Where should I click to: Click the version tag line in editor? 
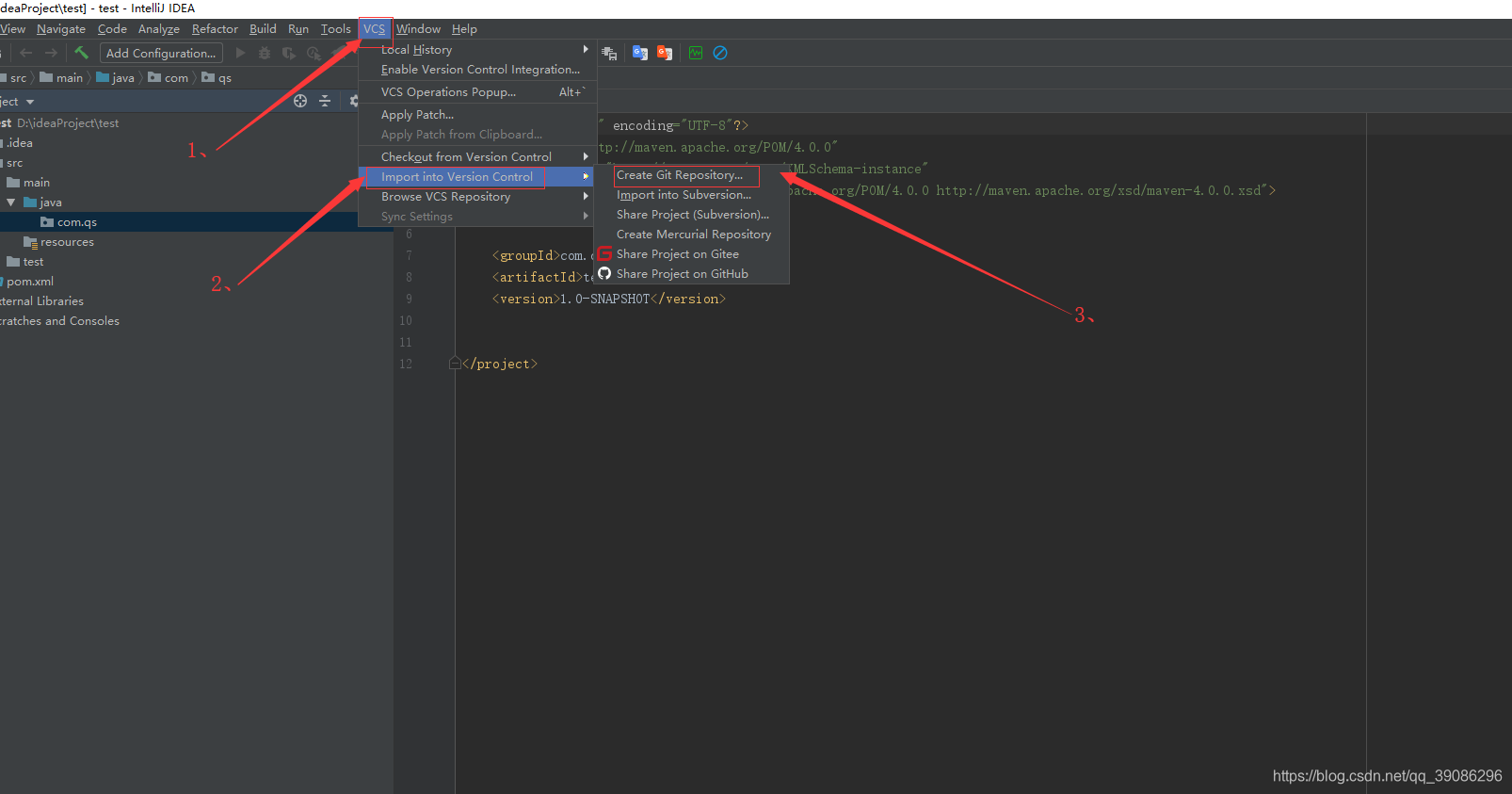coord(608,299)
